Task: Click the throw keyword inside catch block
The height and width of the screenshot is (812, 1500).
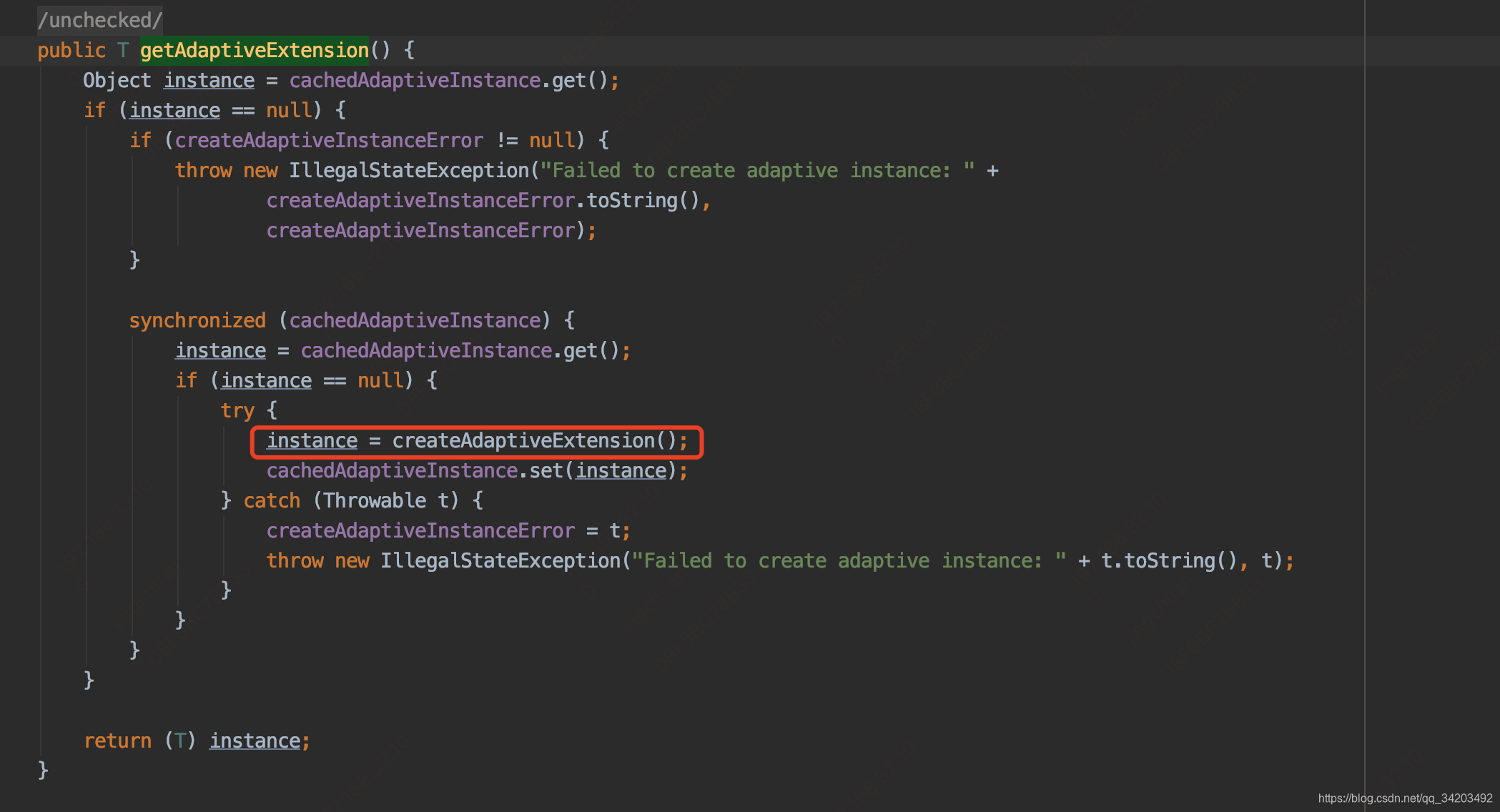Action: coord(295,560)
